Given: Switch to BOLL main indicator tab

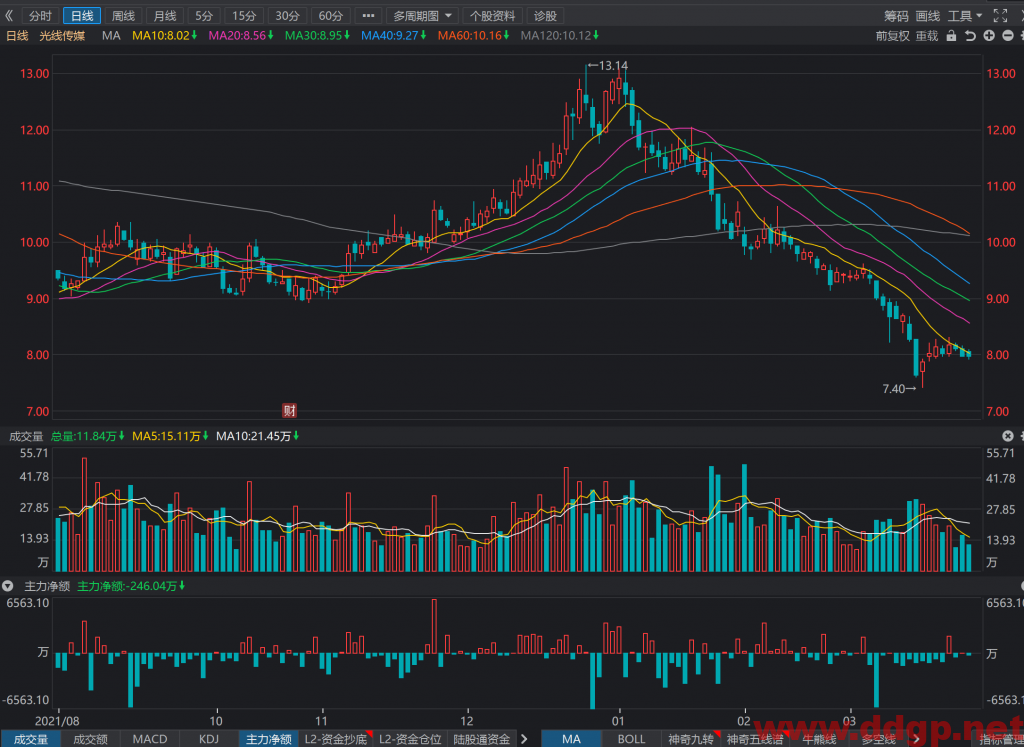Looking at the screenshot, I should (x=631, y=739).
